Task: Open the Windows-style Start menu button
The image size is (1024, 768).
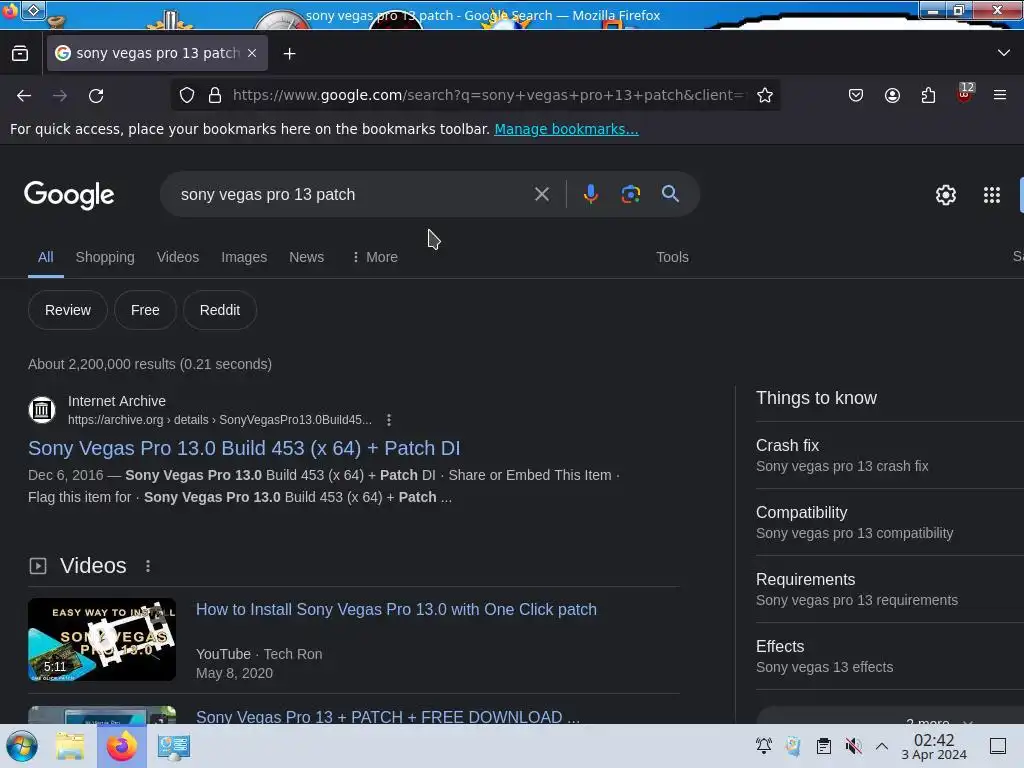Action: click(x=22, y=746)
